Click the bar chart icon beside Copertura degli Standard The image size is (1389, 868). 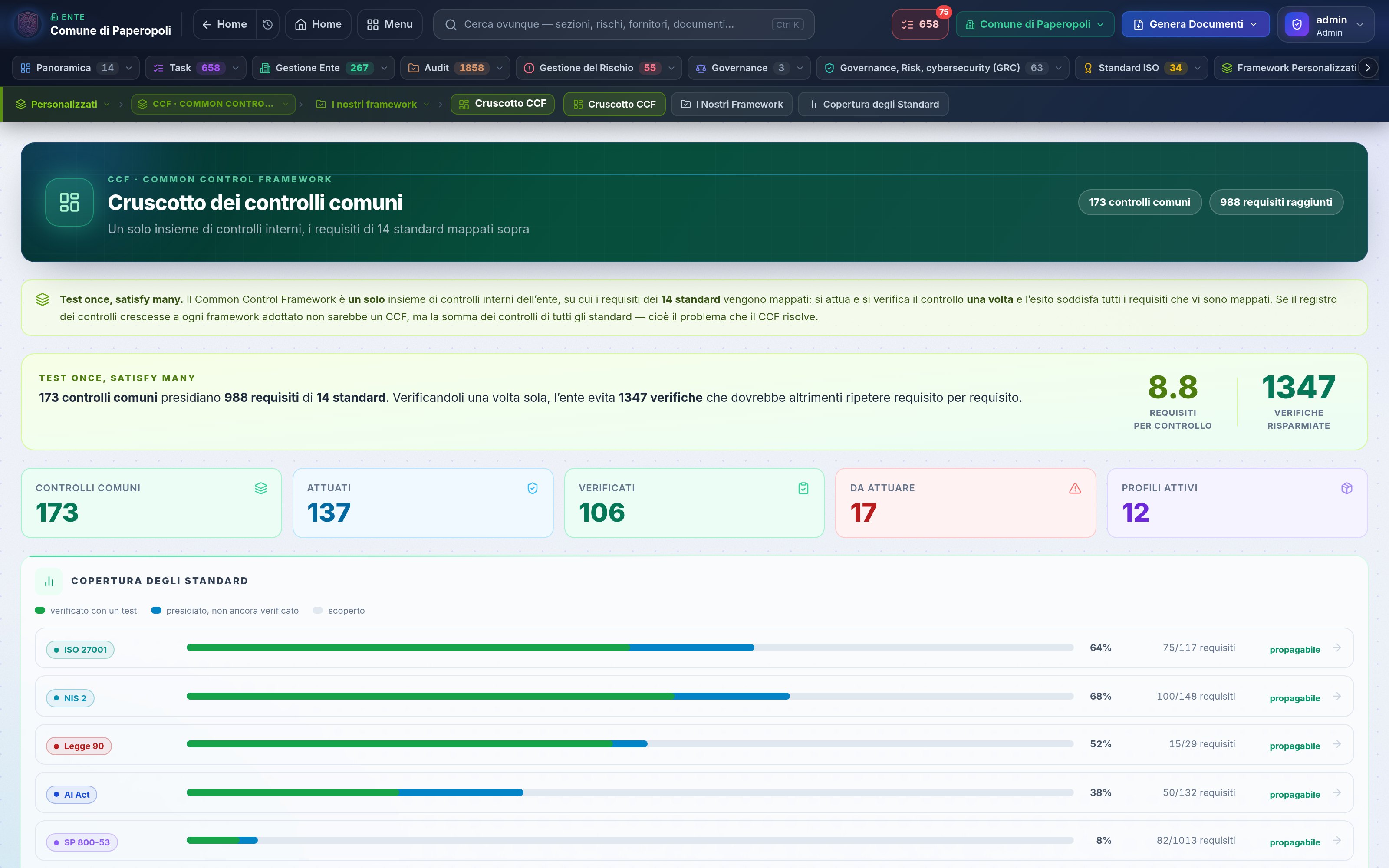49,581
